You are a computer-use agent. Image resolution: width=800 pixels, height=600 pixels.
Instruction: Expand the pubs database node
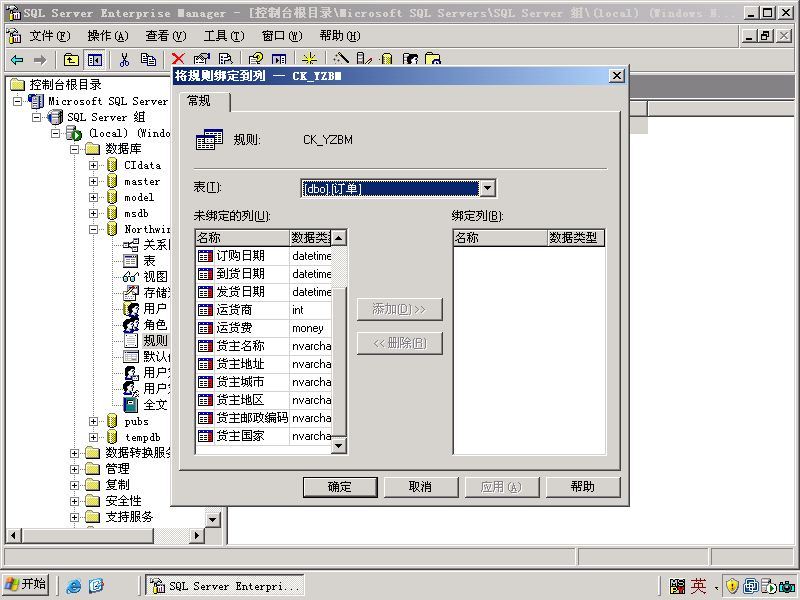(x=93, y=421)
